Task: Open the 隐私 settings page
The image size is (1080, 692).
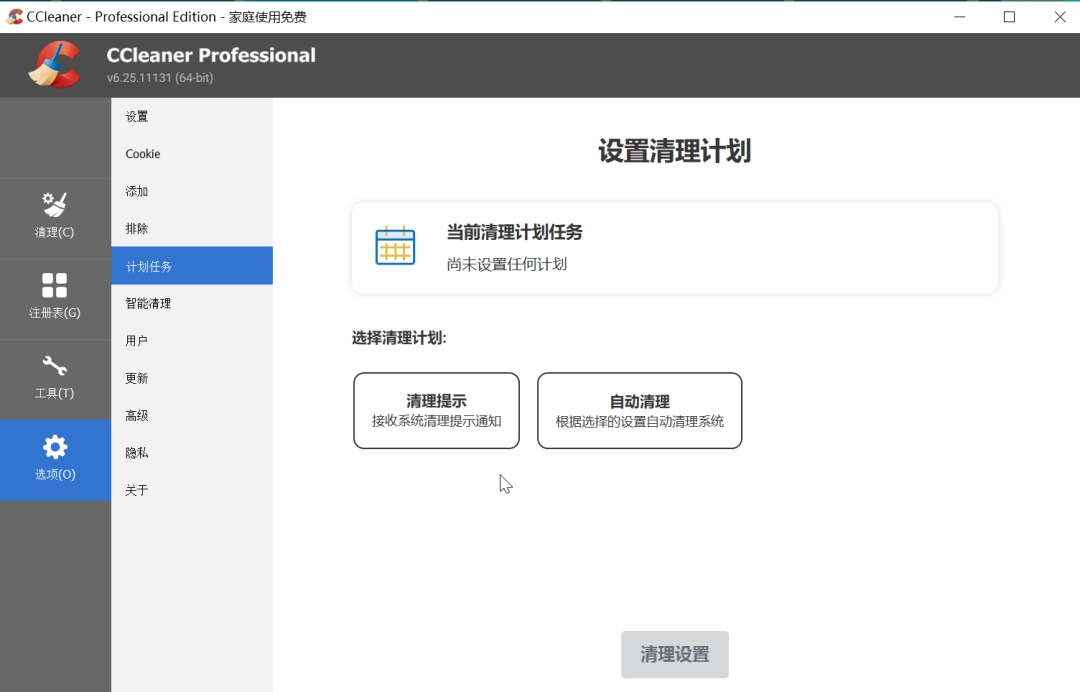Action: click(136, 452)
